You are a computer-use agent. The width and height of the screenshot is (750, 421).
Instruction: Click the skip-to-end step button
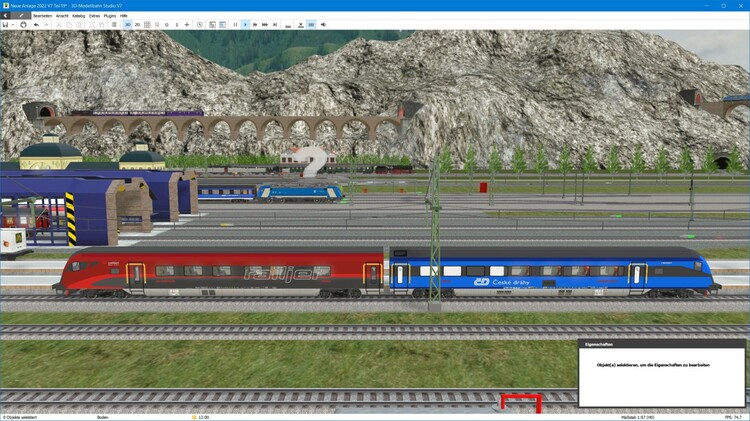click(x=275, y=24)
